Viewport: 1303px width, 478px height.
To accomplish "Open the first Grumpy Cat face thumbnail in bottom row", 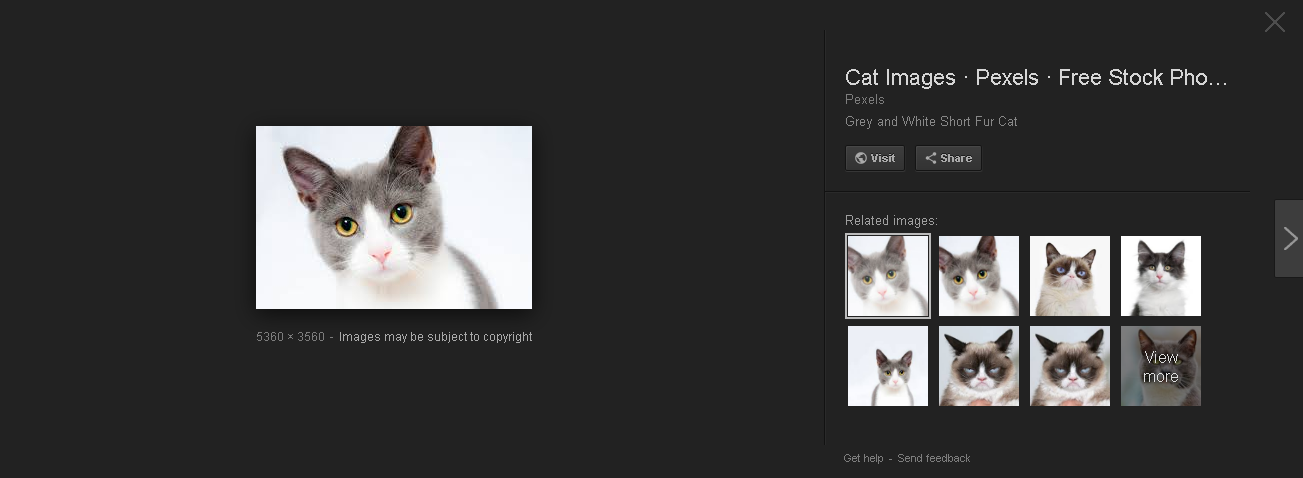I will coord(979,366).
